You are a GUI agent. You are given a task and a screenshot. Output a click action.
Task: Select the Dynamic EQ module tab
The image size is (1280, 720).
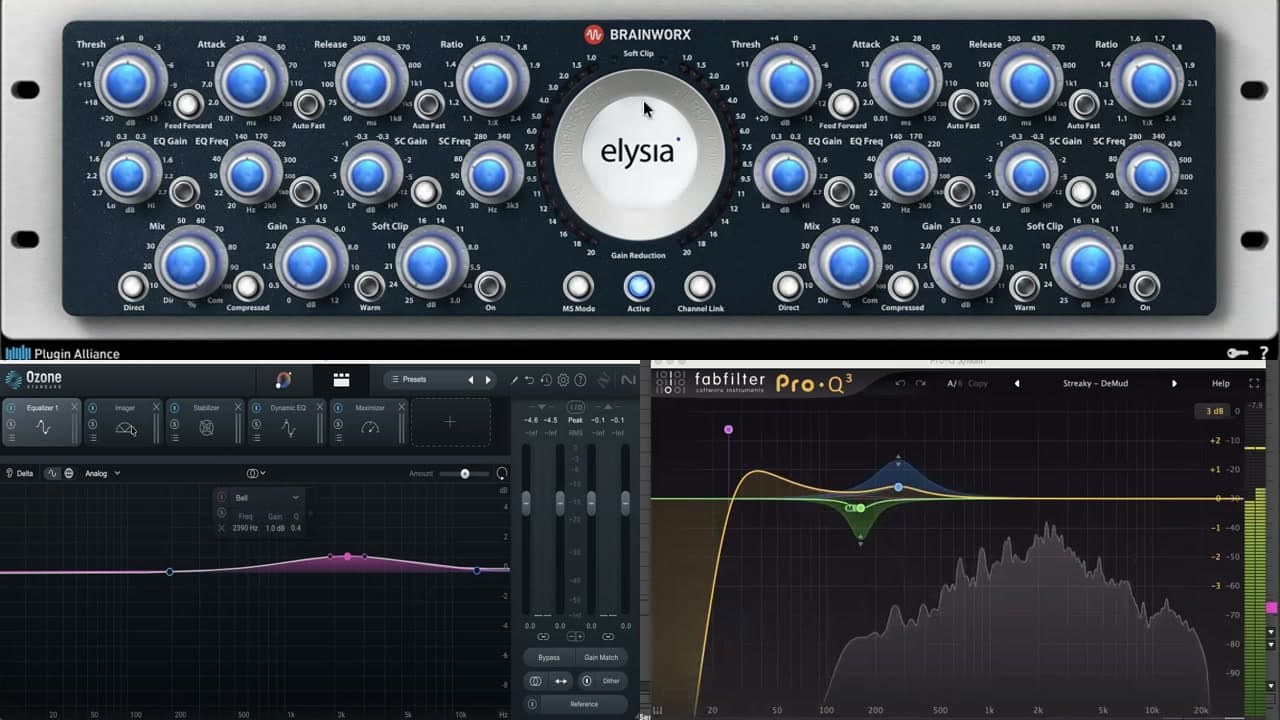click(287, 421)
